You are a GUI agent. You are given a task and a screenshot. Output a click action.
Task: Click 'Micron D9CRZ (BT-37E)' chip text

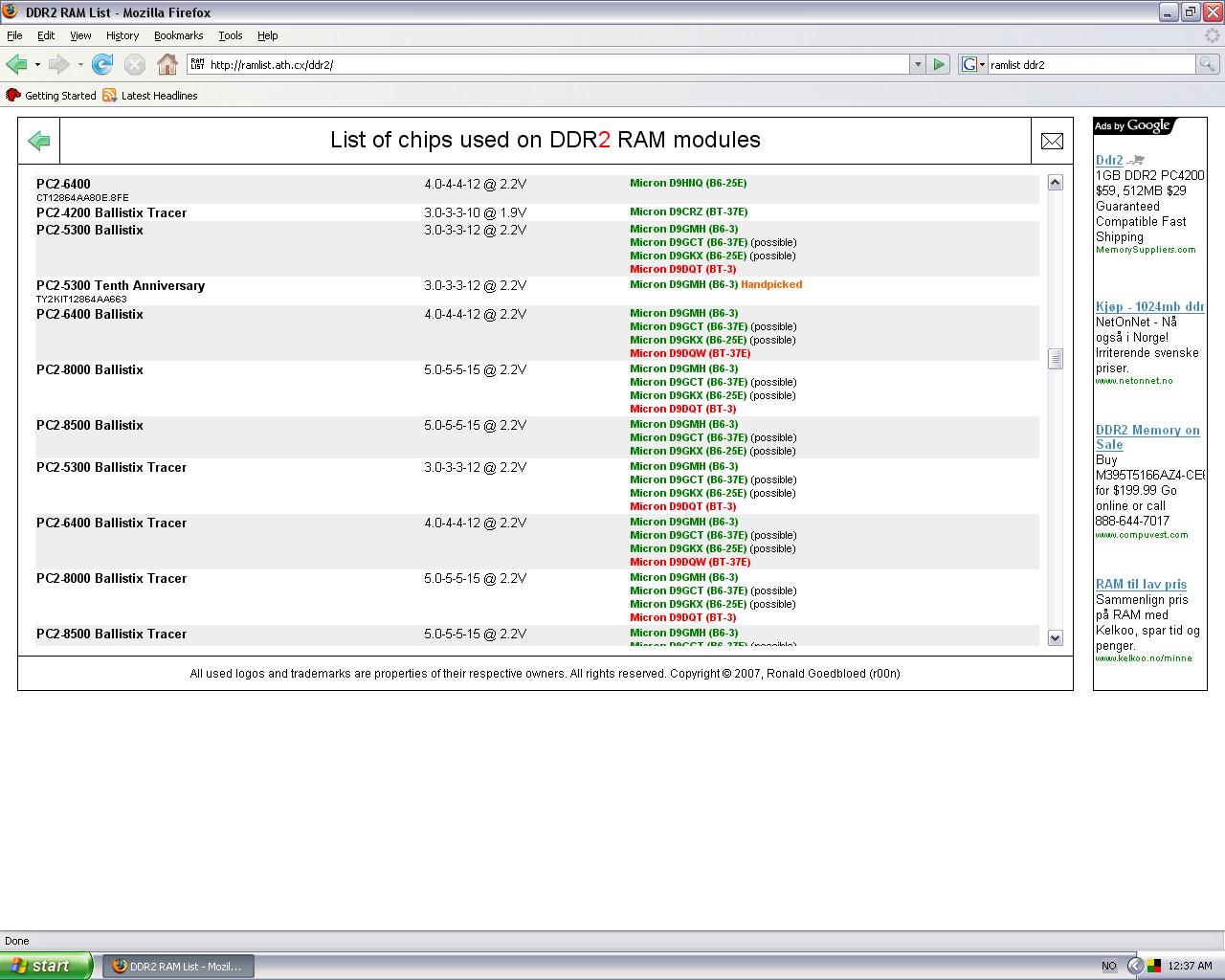point(689,212)
